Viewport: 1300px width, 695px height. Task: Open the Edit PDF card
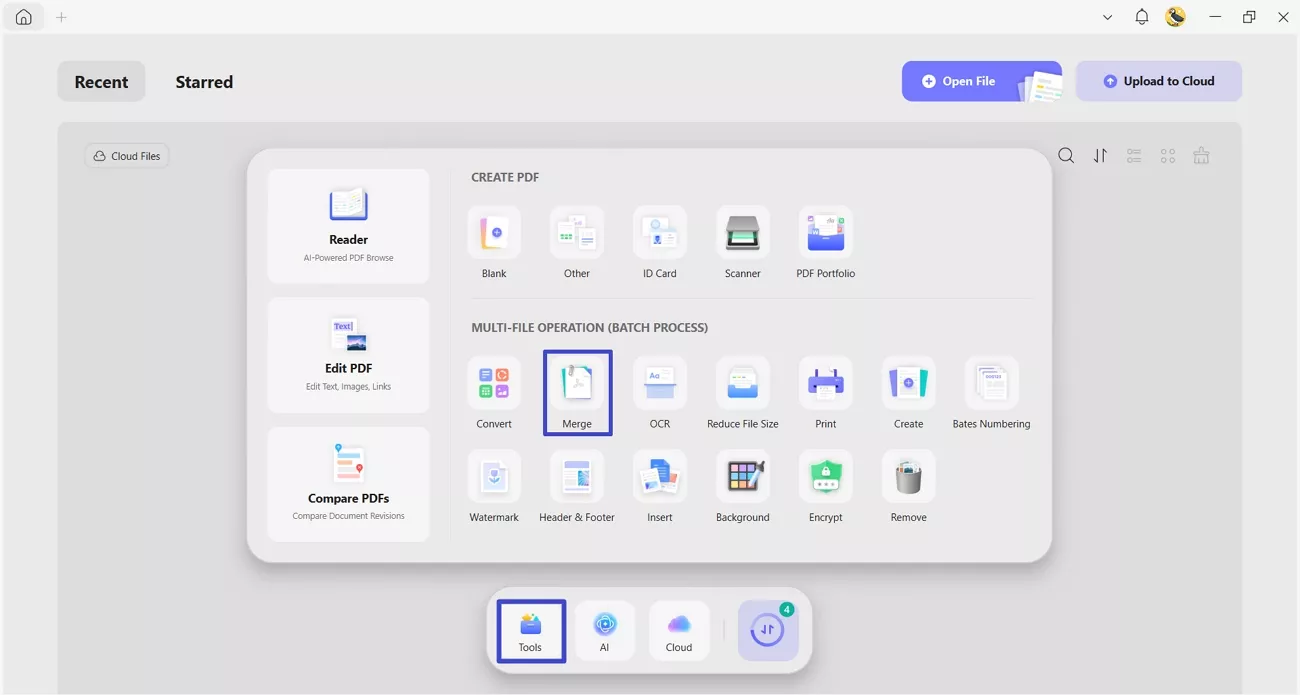[x=349, y=355]
